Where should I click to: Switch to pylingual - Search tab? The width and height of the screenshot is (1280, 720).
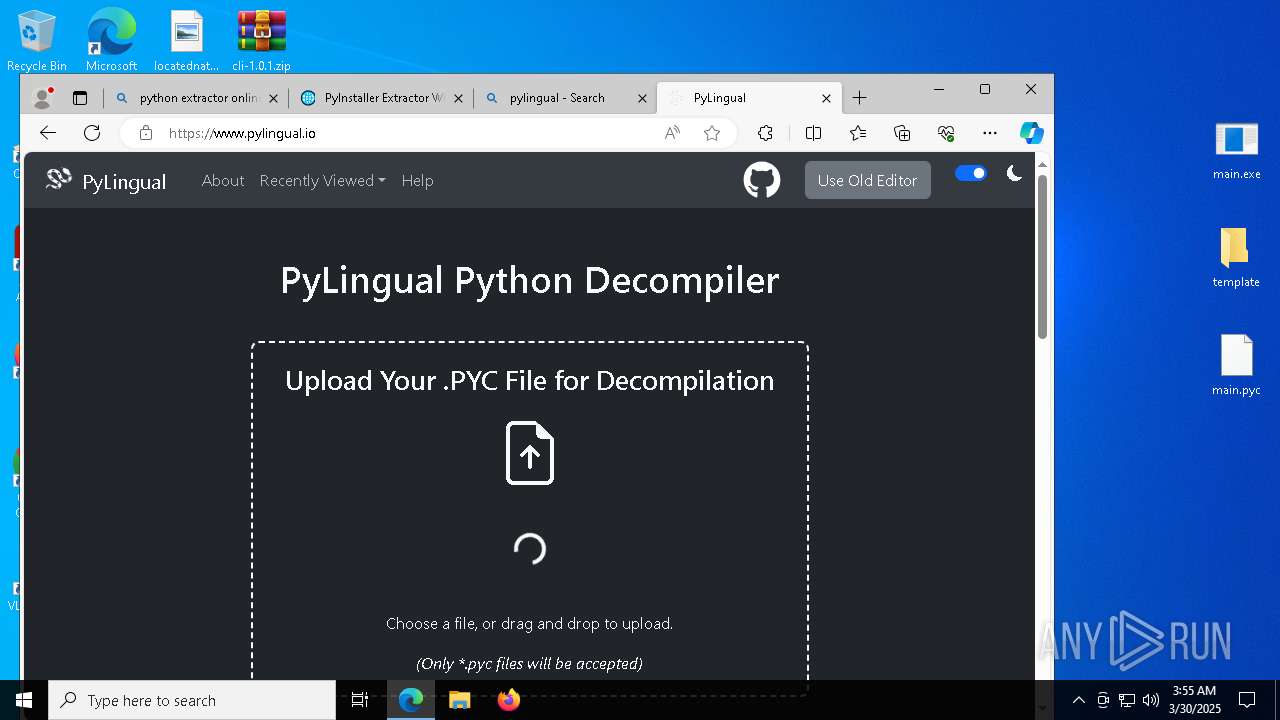point(564,98)
